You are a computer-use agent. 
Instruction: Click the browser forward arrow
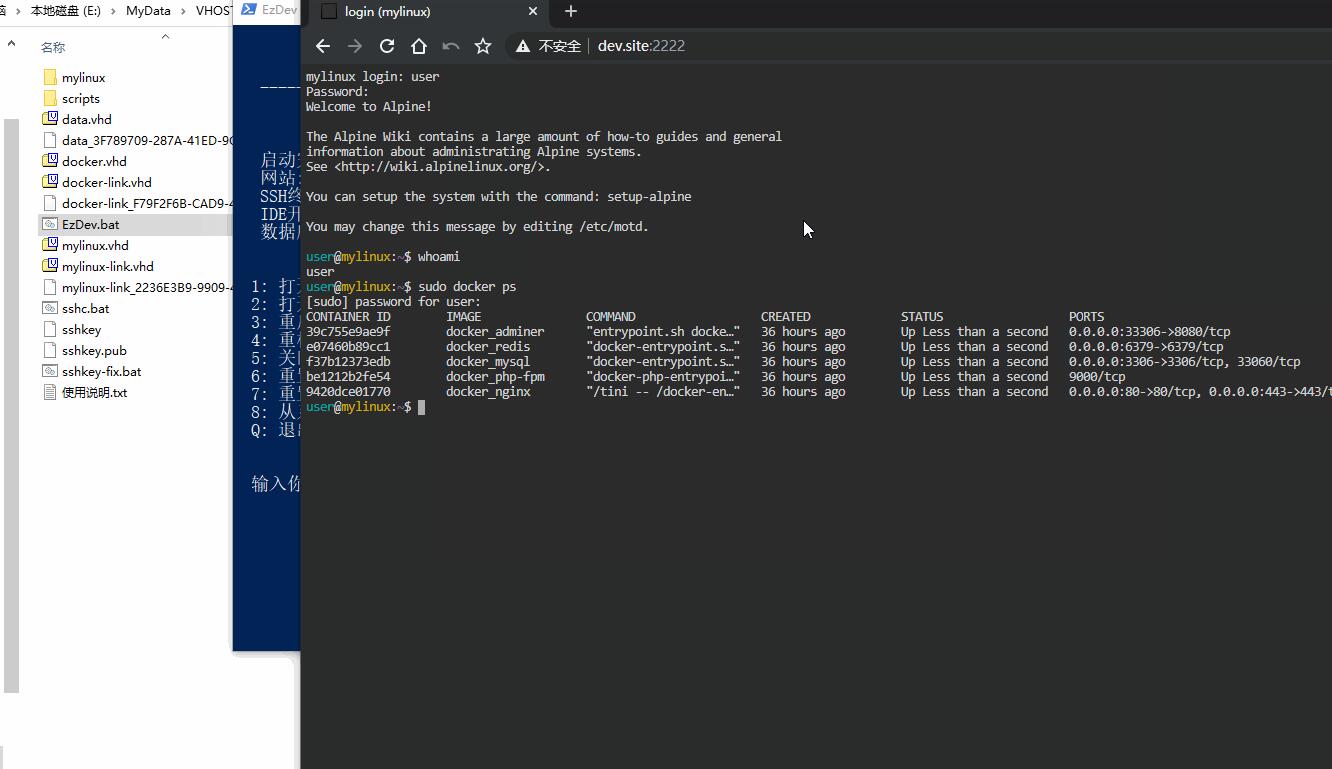pyautogui.click(x=354, y=46)
